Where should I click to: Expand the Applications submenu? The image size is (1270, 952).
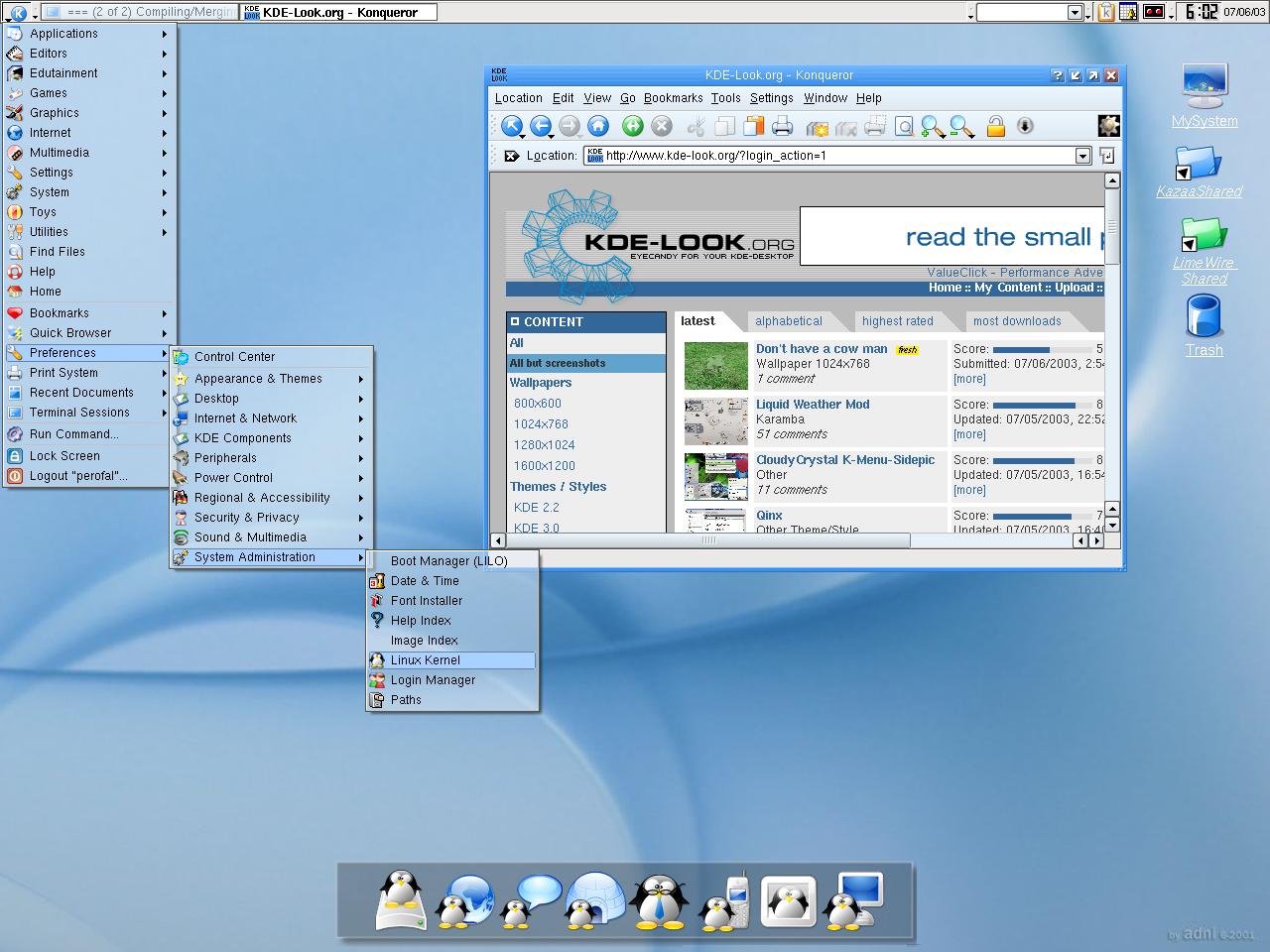pos(89,34)
